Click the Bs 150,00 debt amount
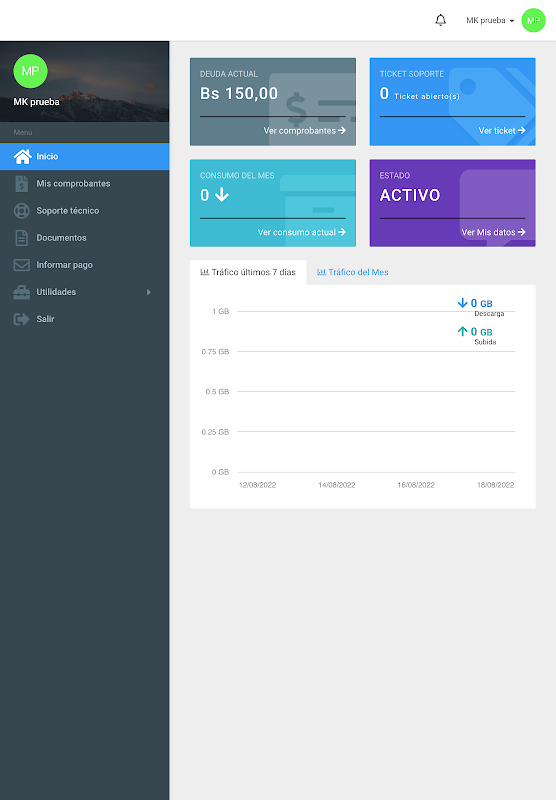556x800 pixels. [x=239, y=93]
